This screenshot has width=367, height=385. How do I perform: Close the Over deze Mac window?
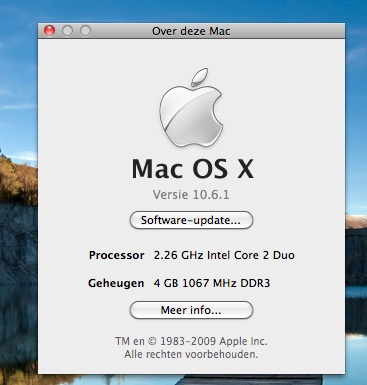pyautogui.click(x=50, y=31)
